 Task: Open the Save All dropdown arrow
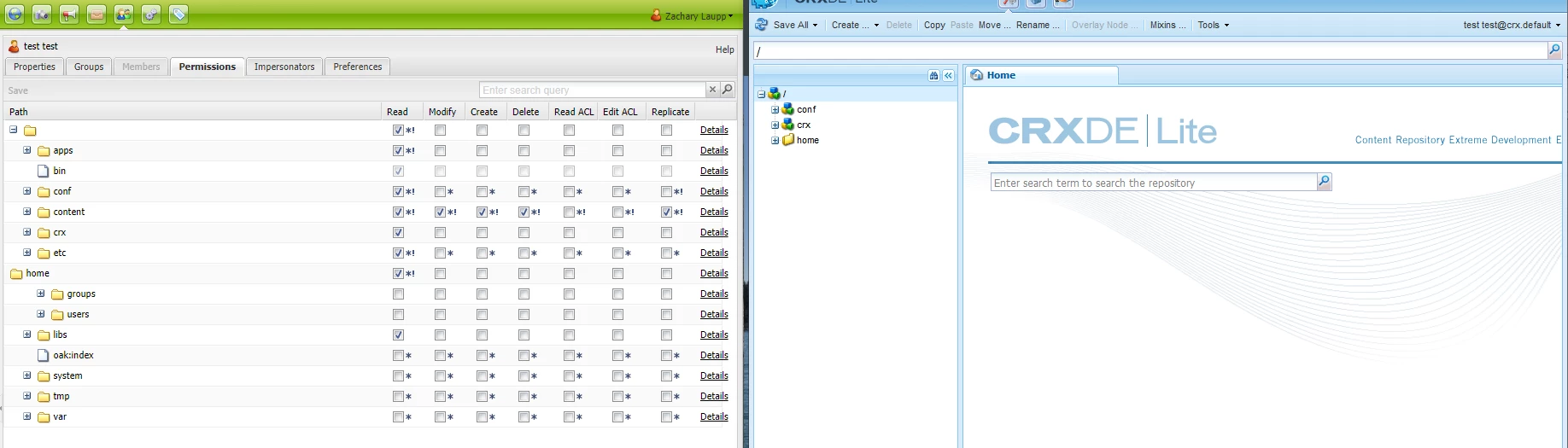(x=815, y=26)
